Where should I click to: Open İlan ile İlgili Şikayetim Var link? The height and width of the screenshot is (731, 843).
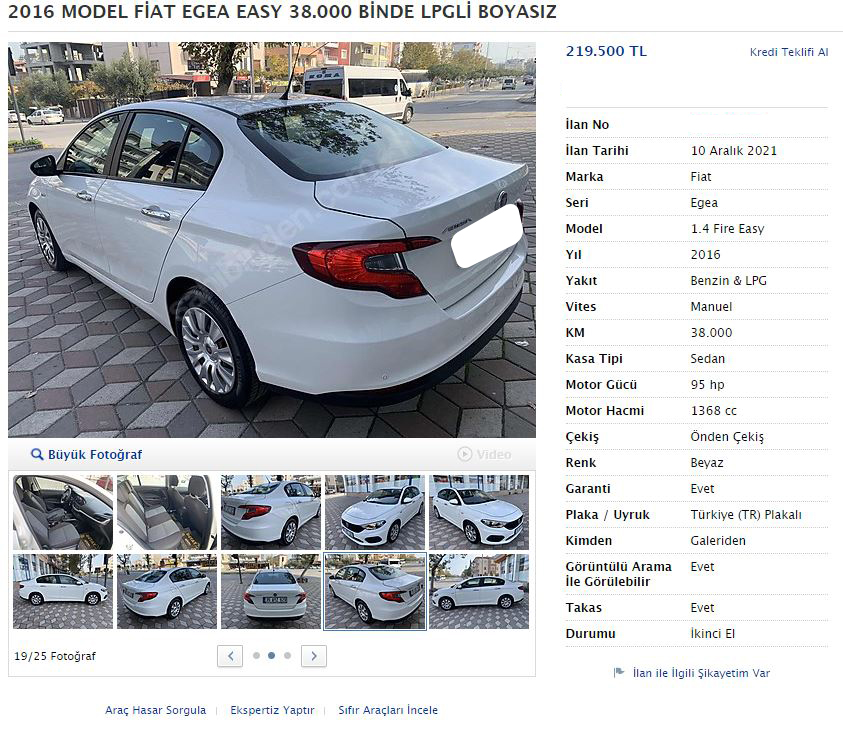click(701, 673)
